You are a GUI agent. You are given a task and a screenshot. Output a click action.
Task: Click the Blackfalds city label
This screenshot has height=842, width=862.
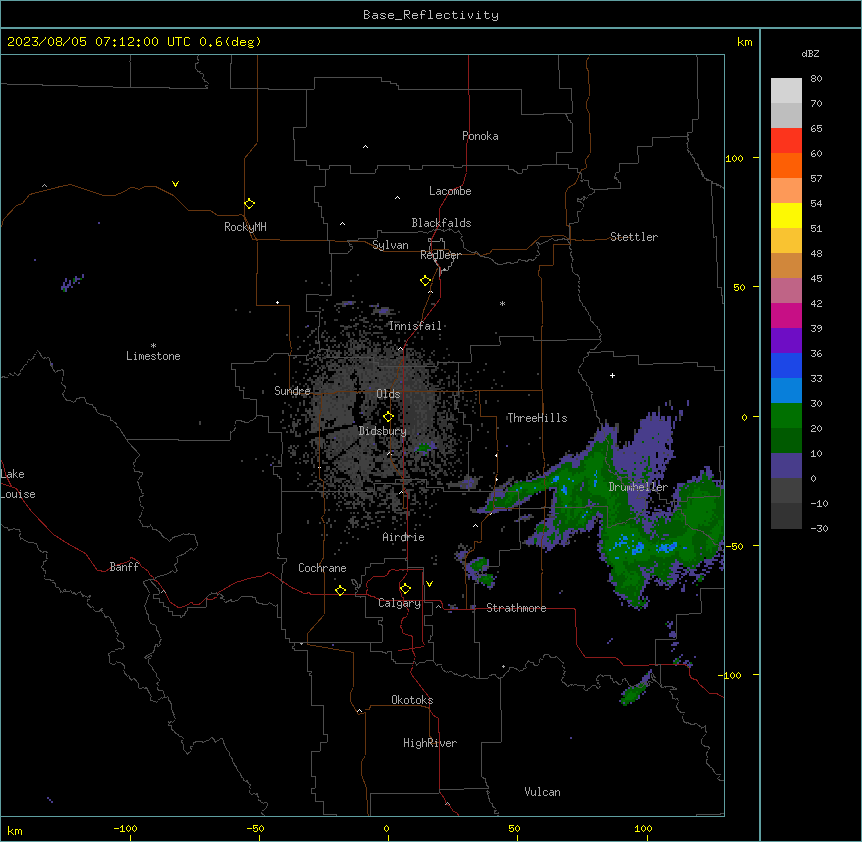(441, 223)
